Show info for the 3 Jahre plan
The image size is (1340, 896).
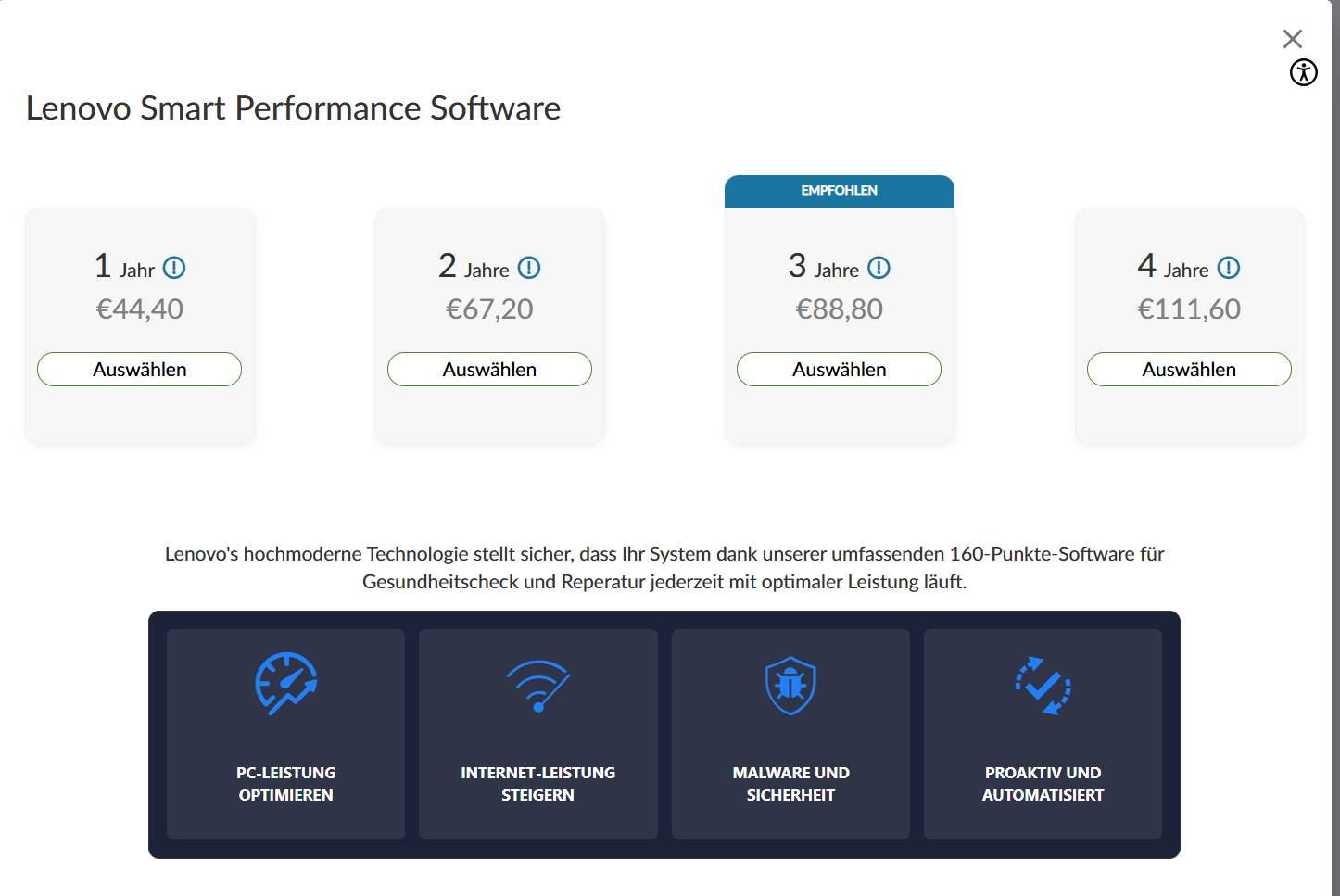879,269
